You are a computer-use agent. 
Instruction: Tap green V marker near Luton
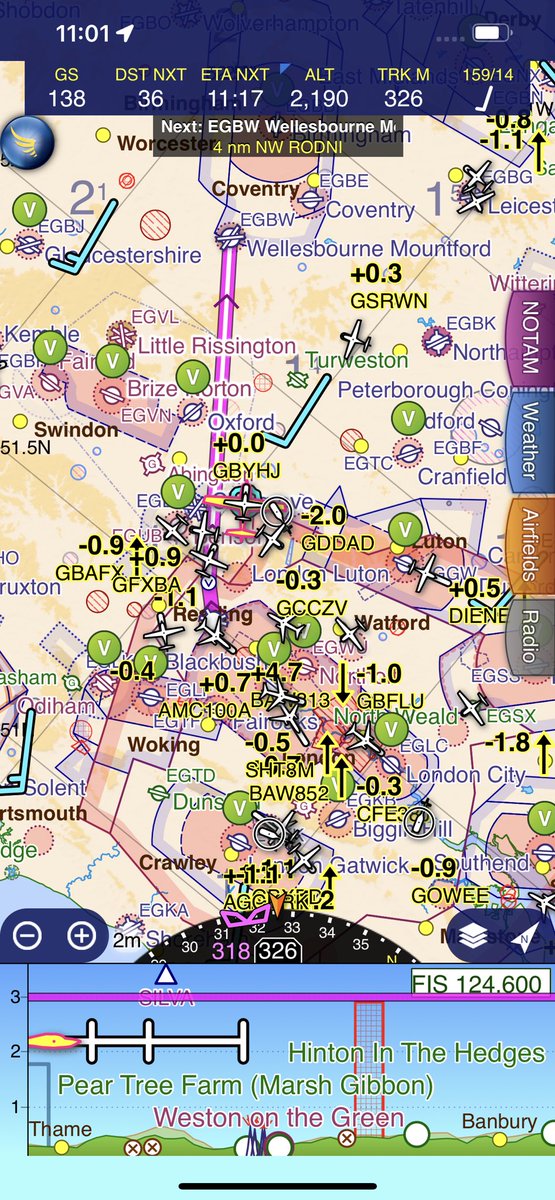405,528
